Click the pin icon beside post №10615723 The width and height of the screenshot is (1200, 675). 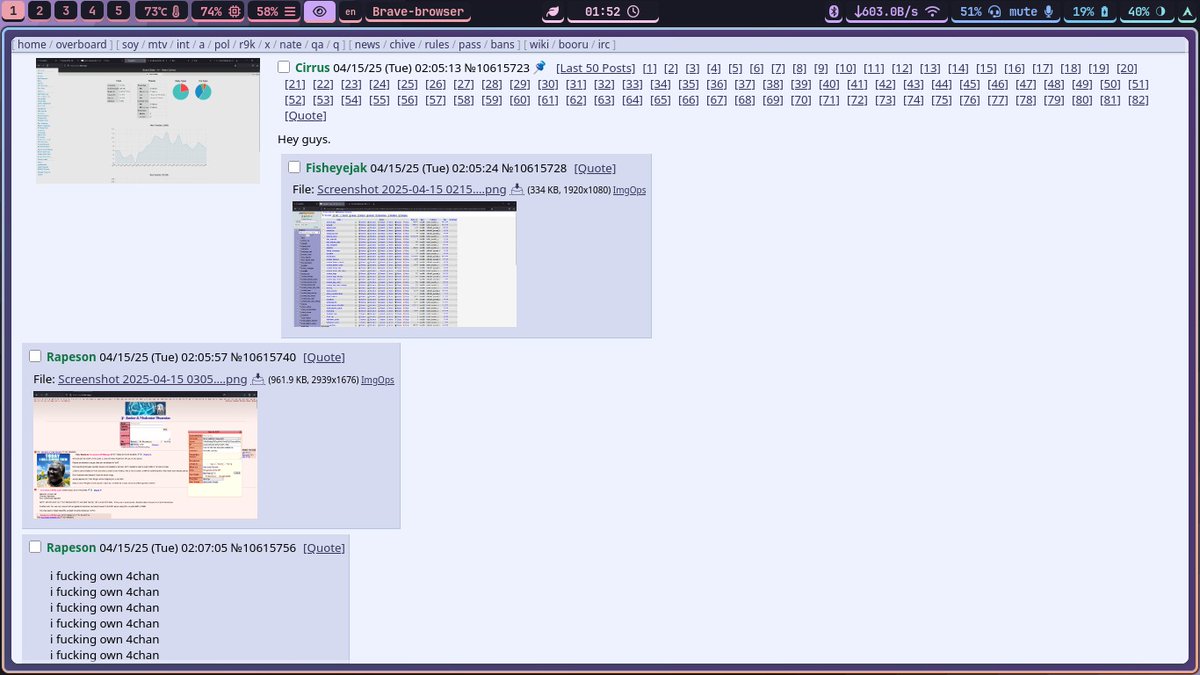(x=540, y=67)
